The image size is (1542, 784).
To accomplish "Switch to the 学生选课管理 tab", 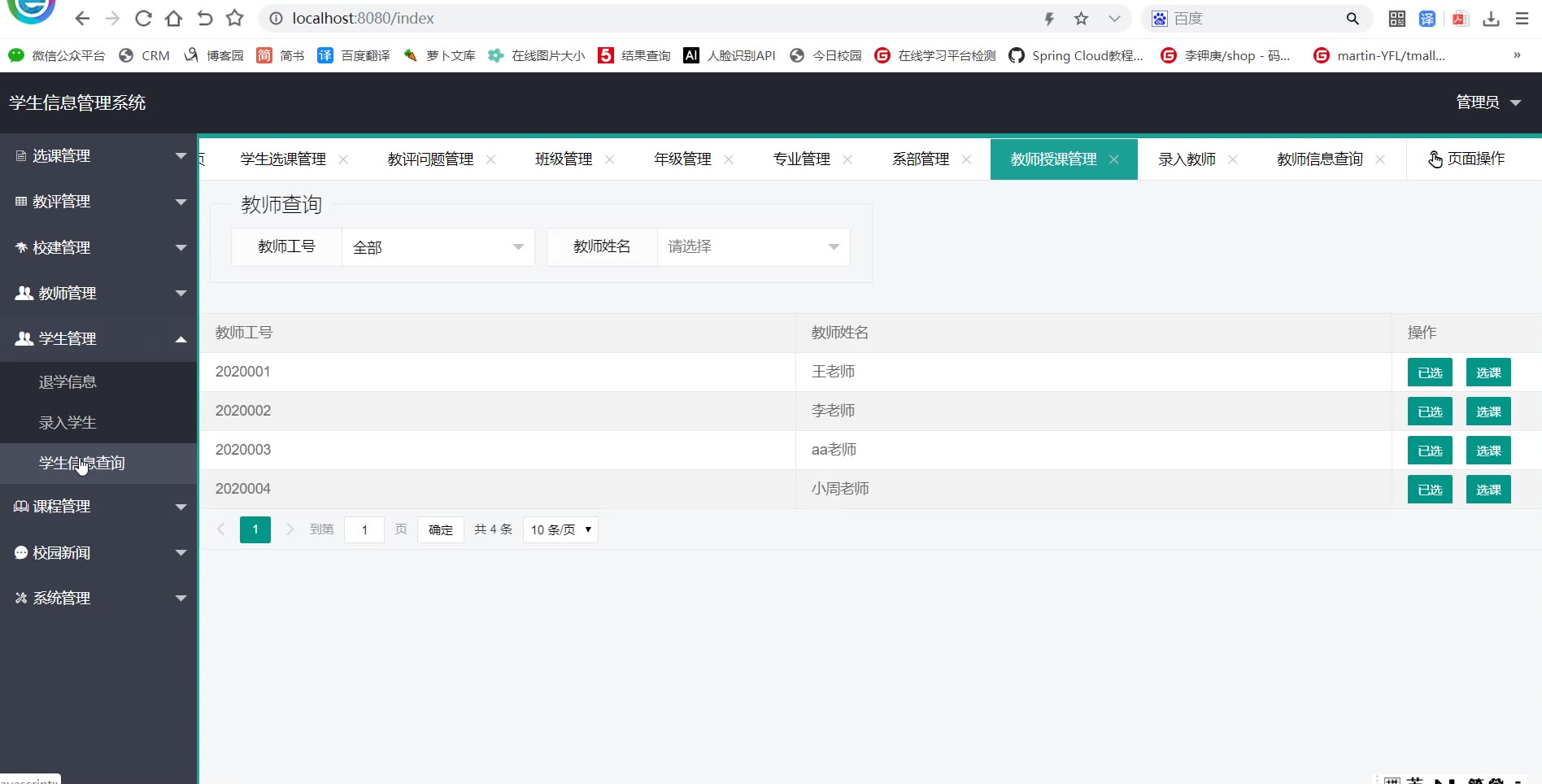I will pos(283,159).
